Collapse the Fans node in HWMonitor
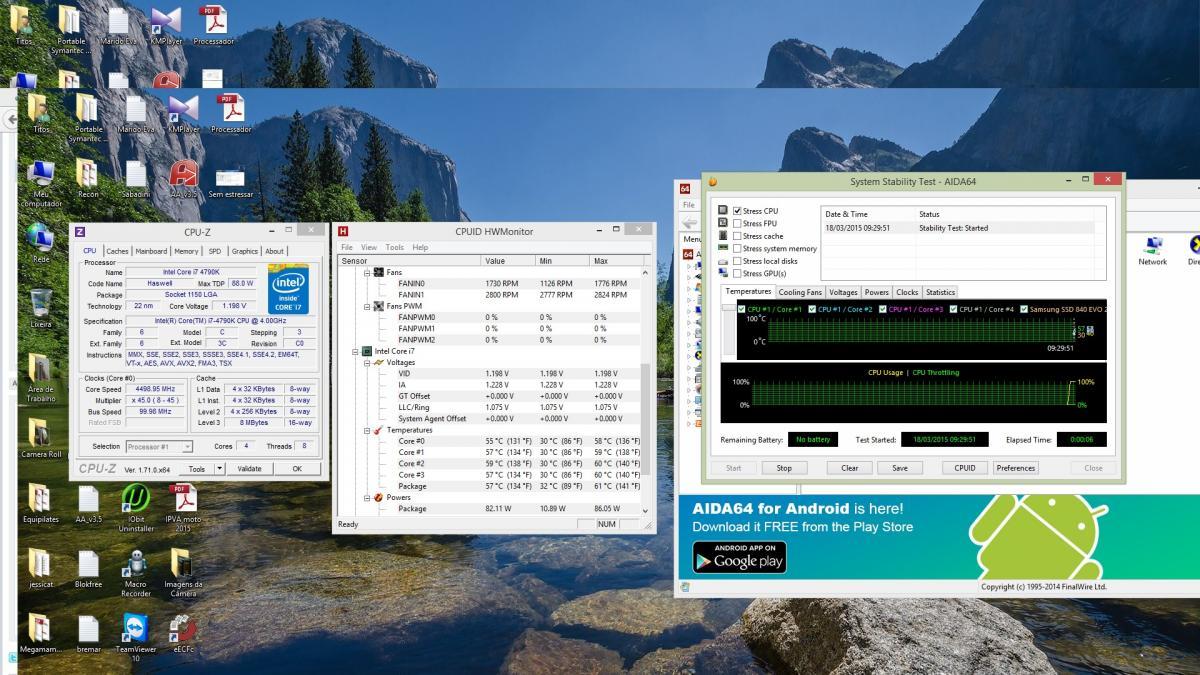Viewport: 1200px width, 675px height. 366,272
